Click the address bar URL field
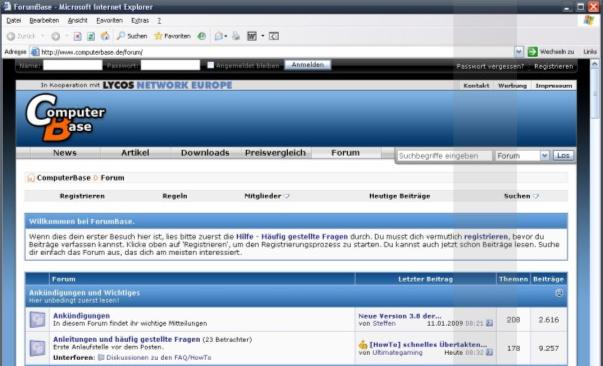The width and height of the screenshot is (603, 366). pyautogui.click(x=276, y=52)
